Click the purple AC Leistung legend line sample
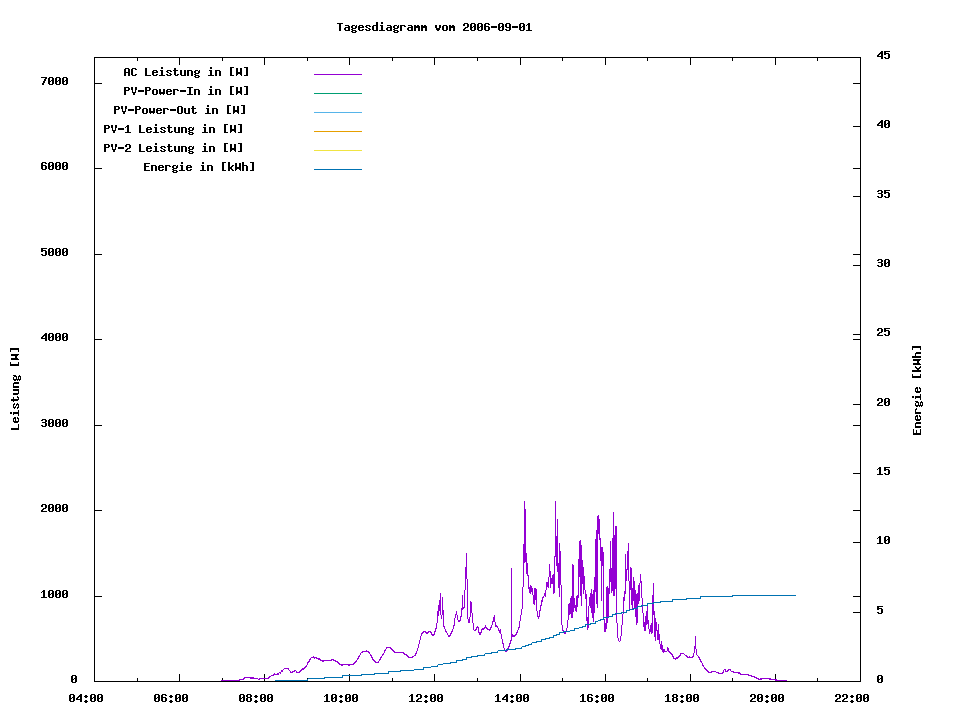 pyautogui.click(x=337, y=74)
